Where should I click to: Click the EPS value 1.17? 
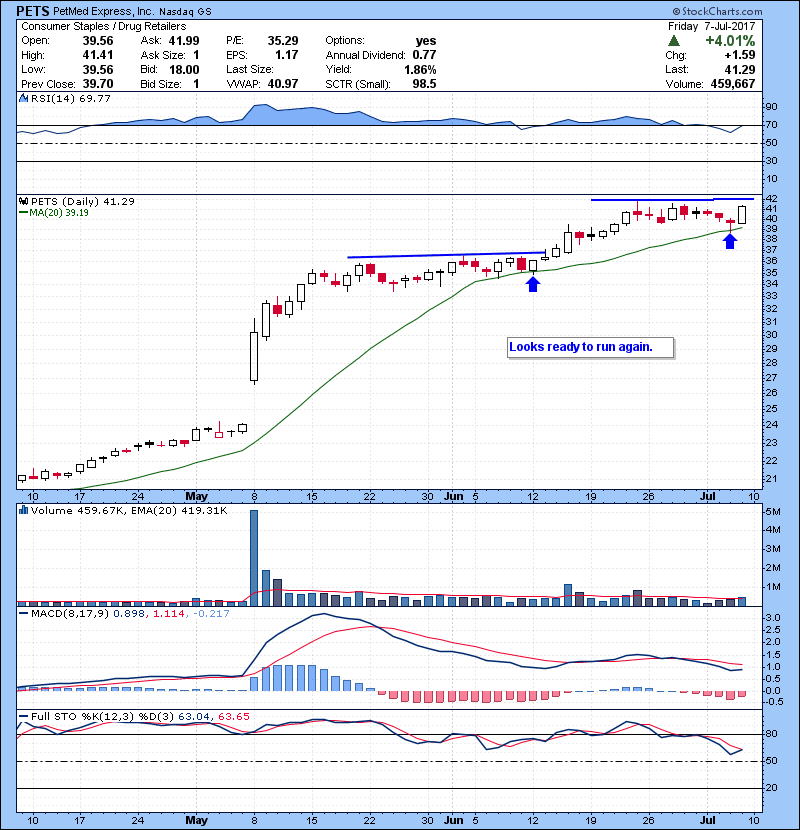click(286, 55)
